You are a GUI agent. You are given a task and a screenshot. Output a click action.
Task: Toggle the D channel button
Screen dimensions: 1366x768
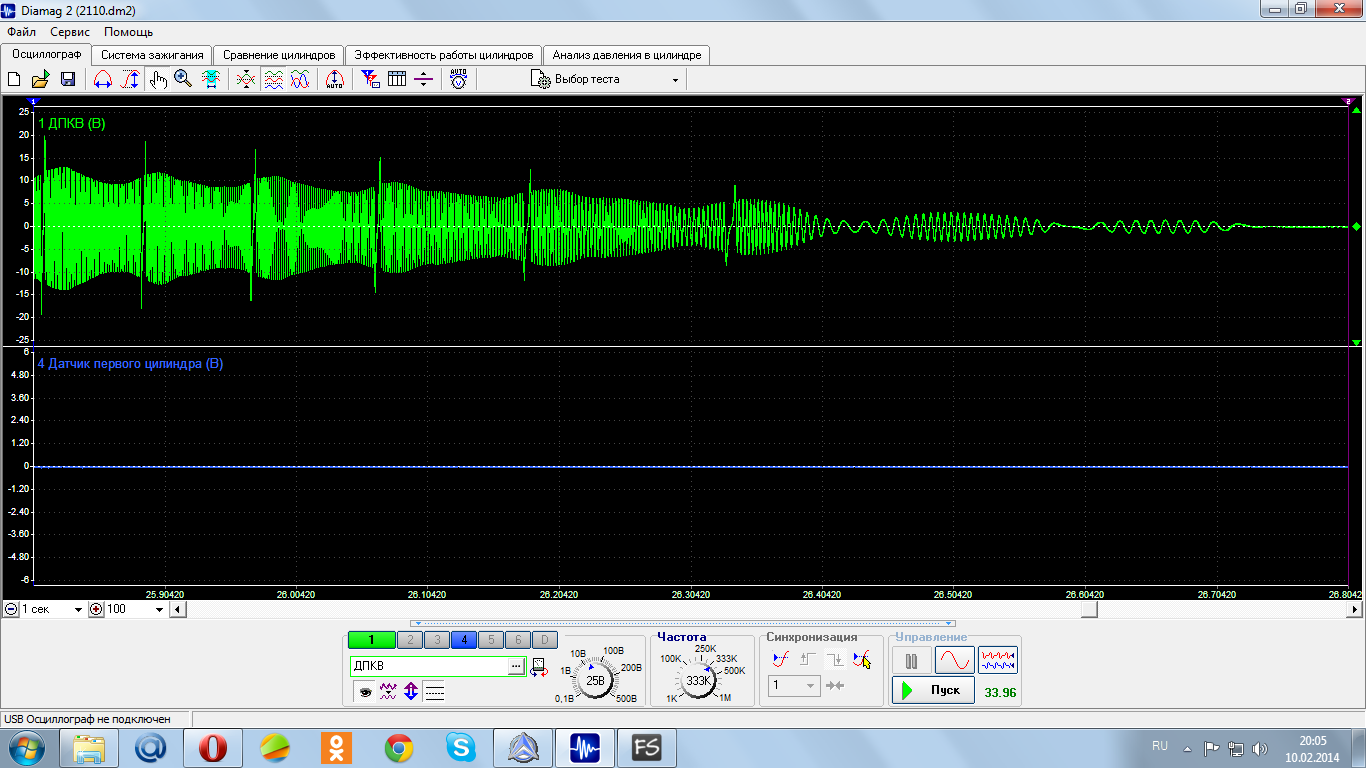click(x=544, y=640)
